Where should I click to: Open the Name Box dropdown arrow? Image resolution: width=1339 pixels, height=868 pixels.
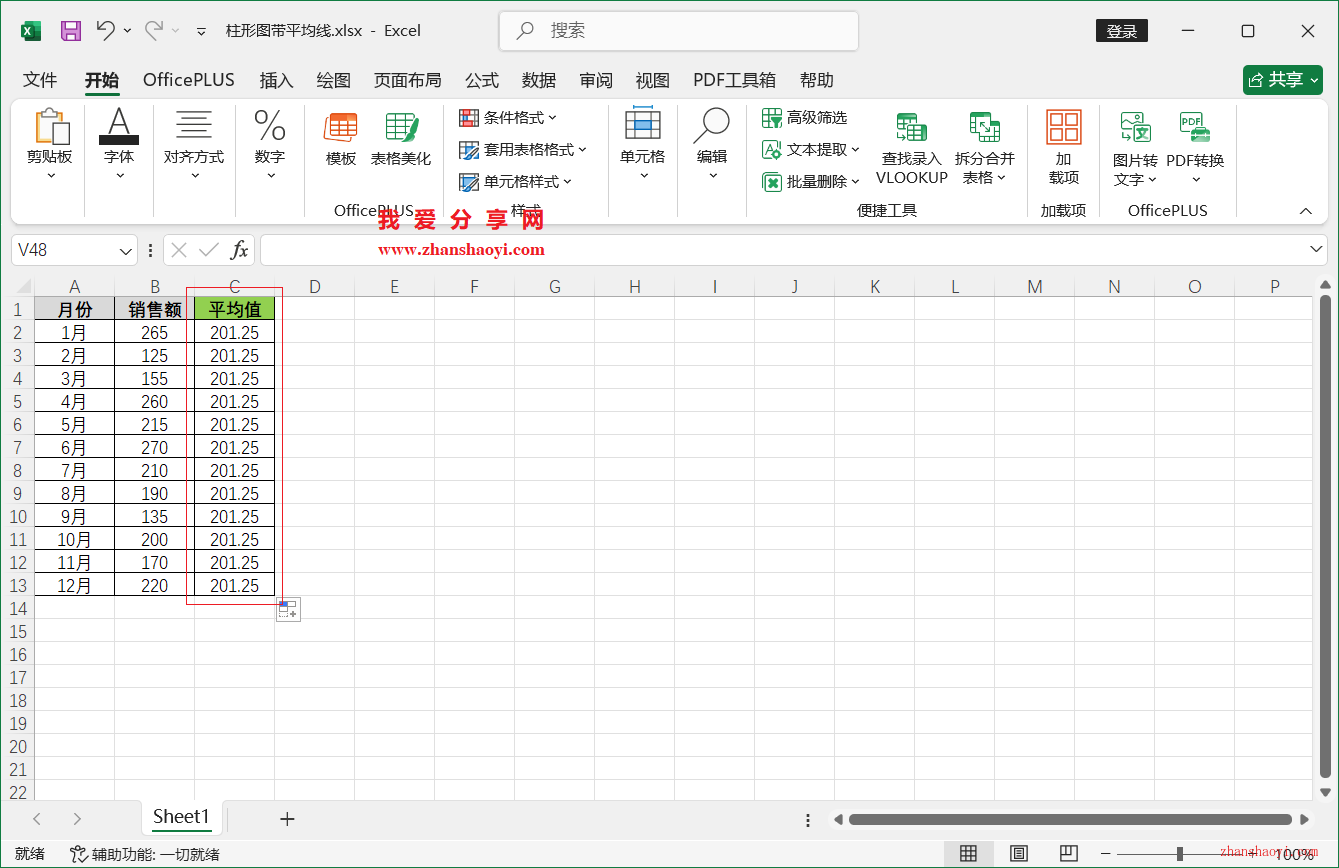(126, 250)
